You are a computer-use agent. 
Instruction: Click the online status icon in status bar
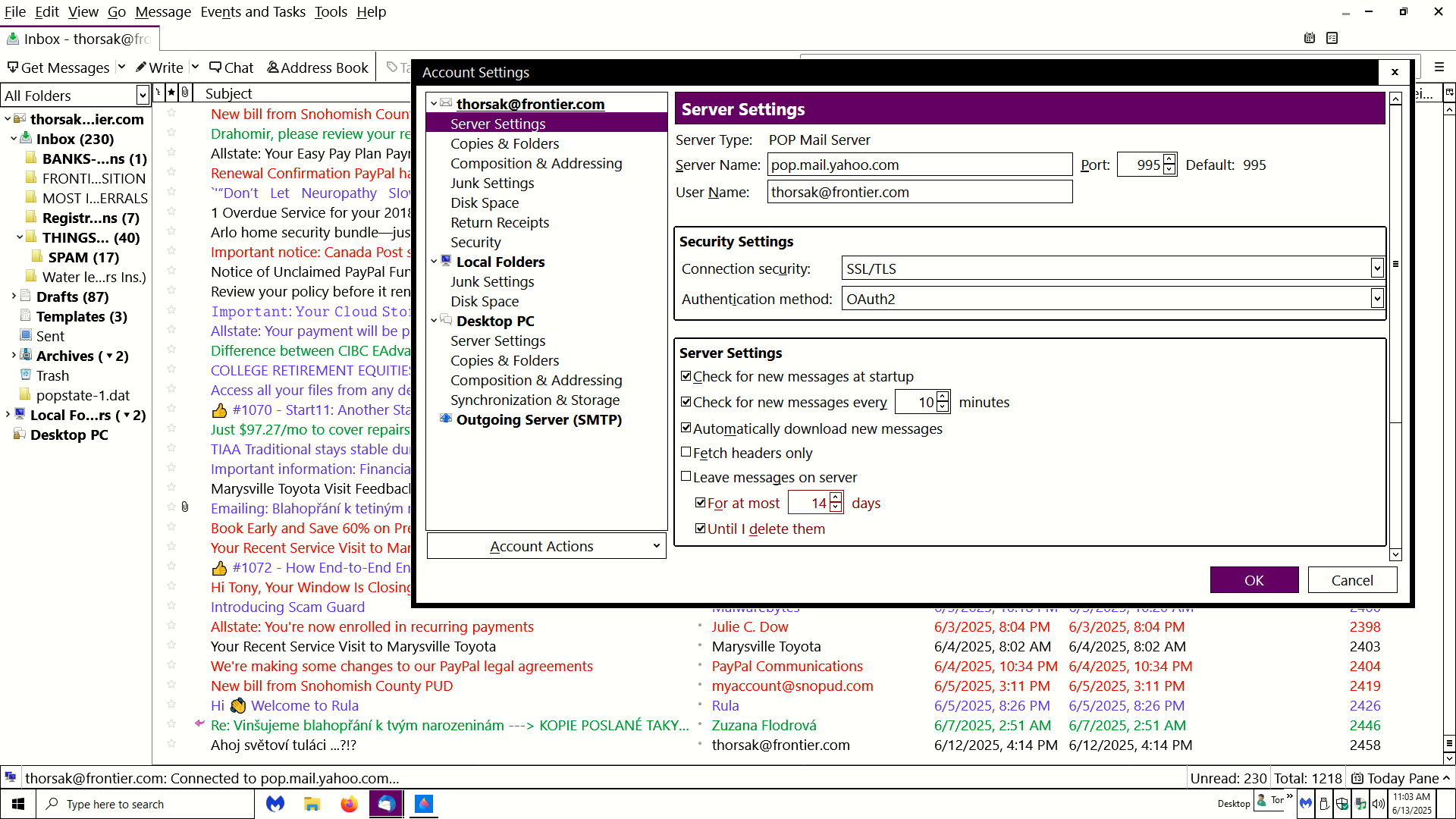tap(11, 777)
